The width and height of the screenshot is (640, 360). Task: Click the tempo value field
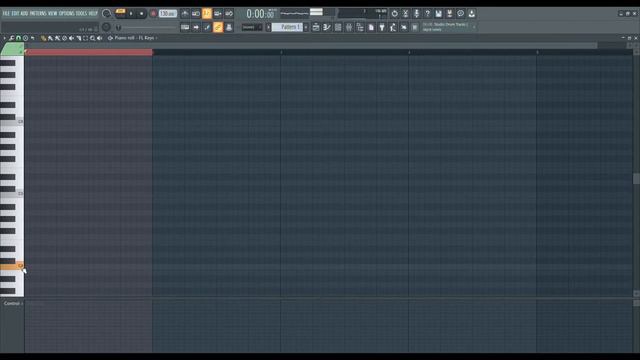tap(168, 13)
